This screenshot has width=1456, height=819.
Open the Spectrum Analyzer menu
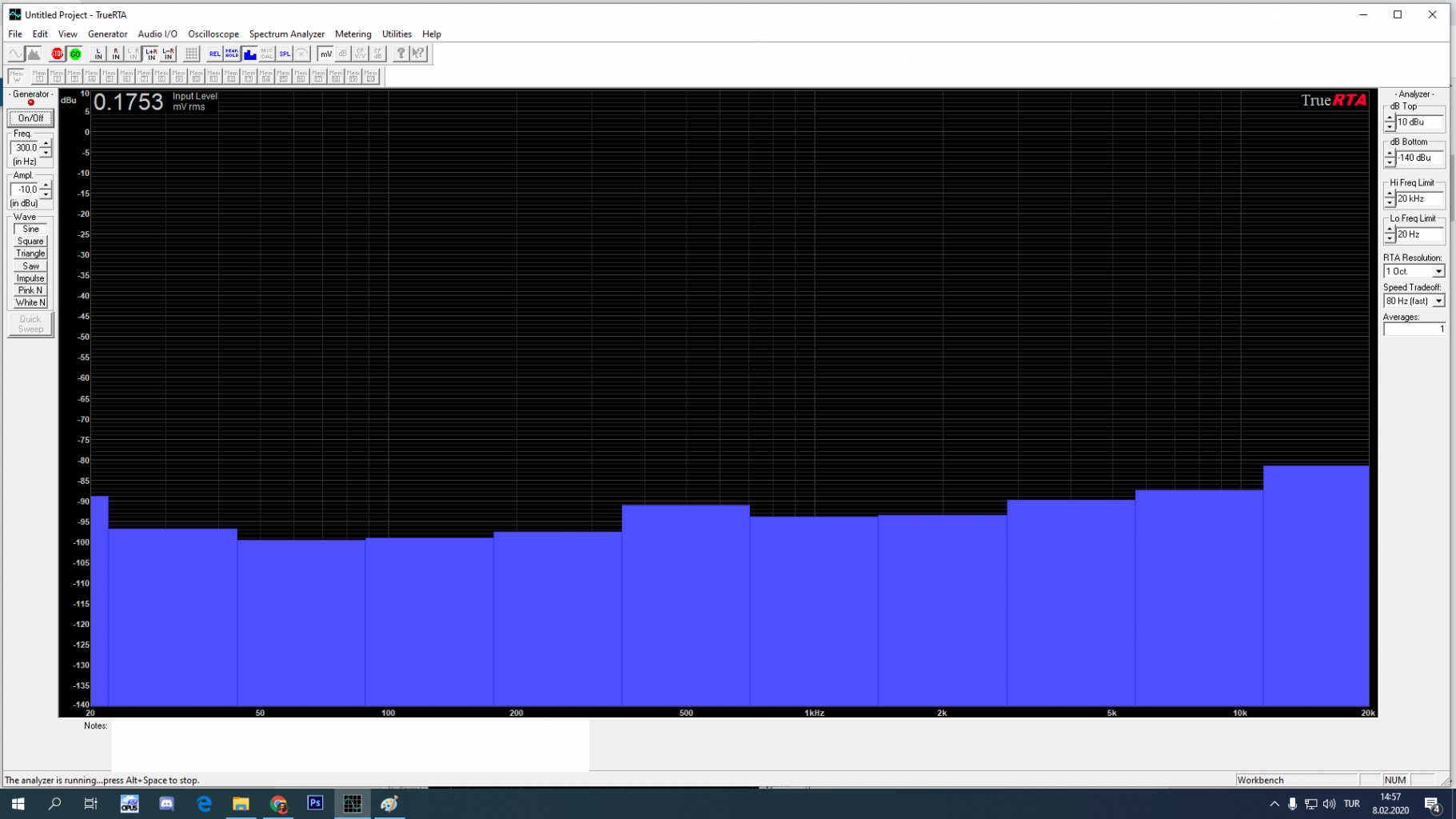[286, 34]
